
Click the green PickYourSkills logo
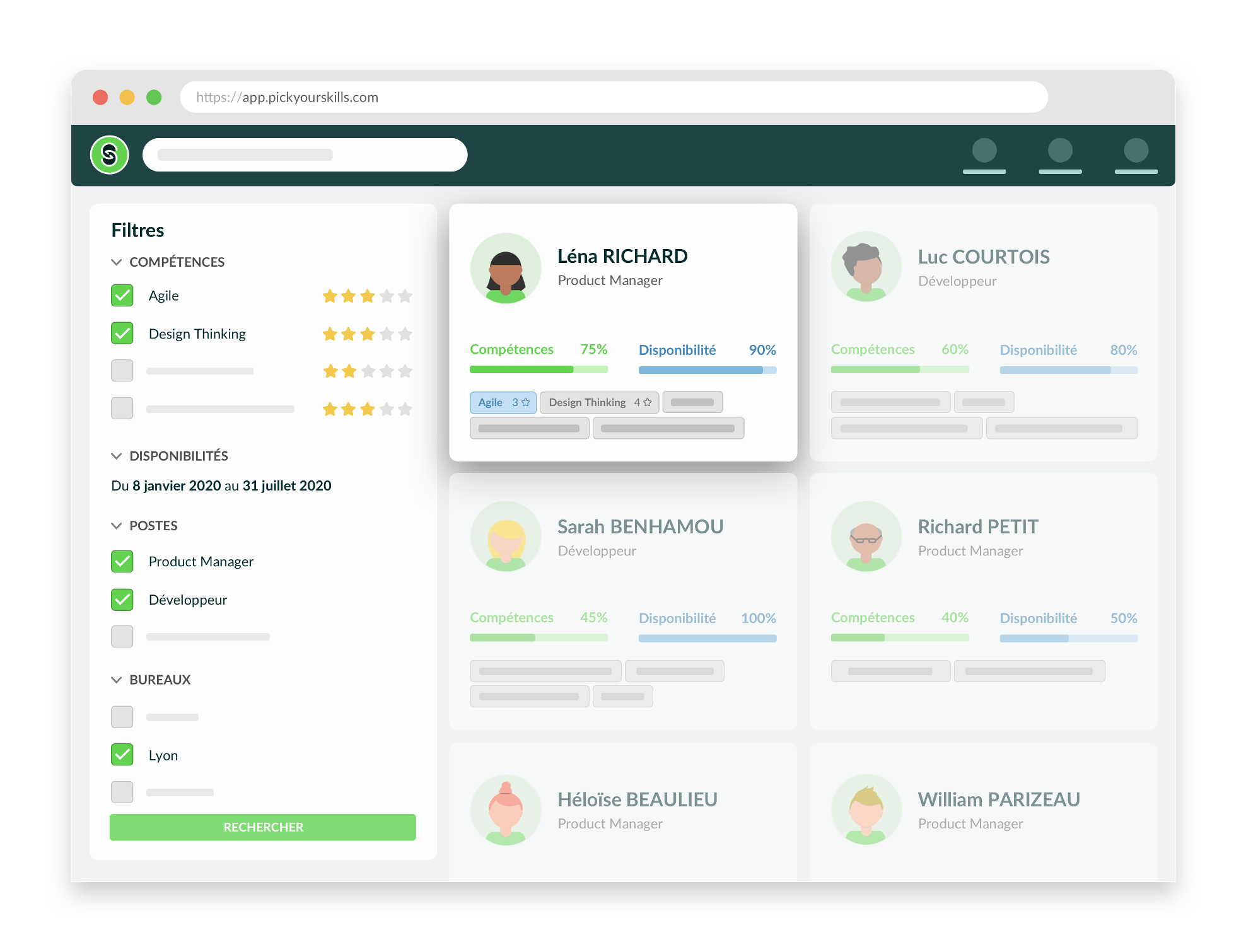tap(110, 154)
